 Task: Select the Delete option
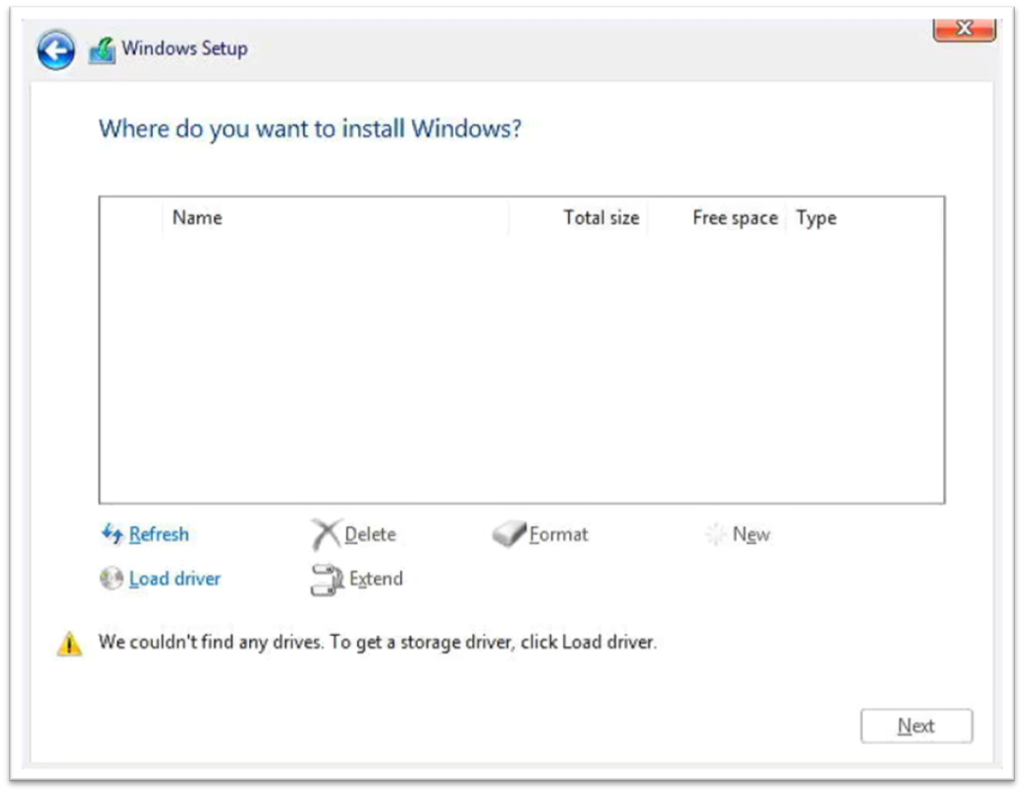click(x=370, y=534)
